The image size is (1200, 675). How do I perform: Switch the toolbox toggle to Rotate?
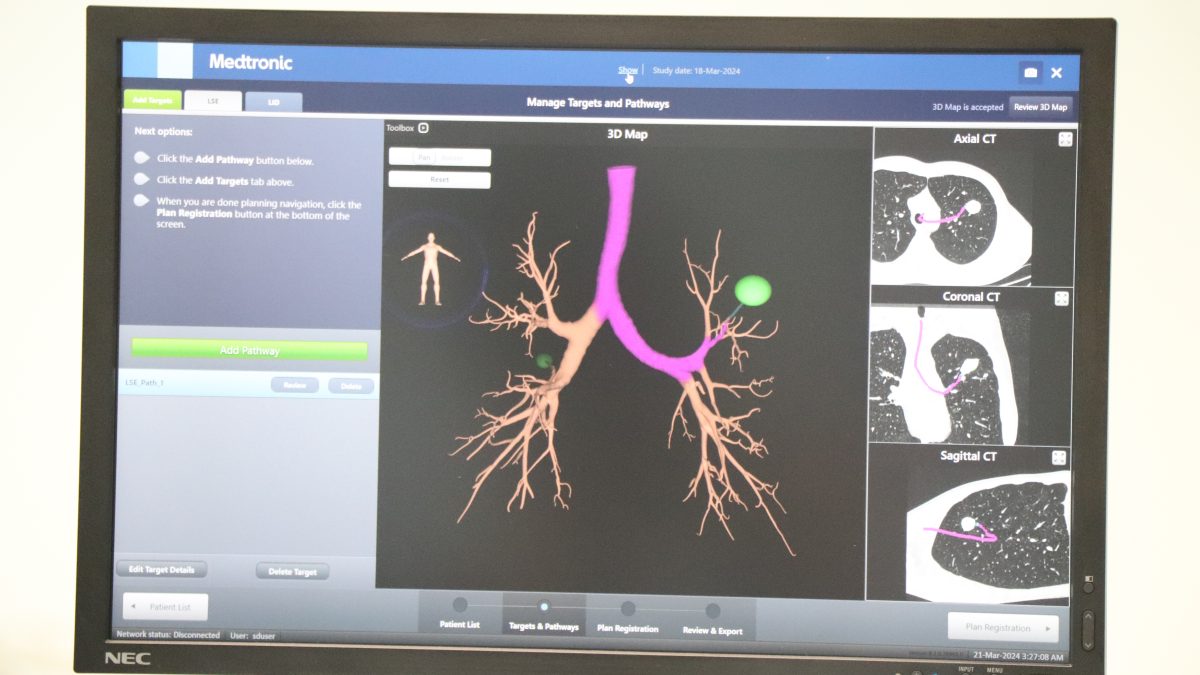tap(454, 158)
